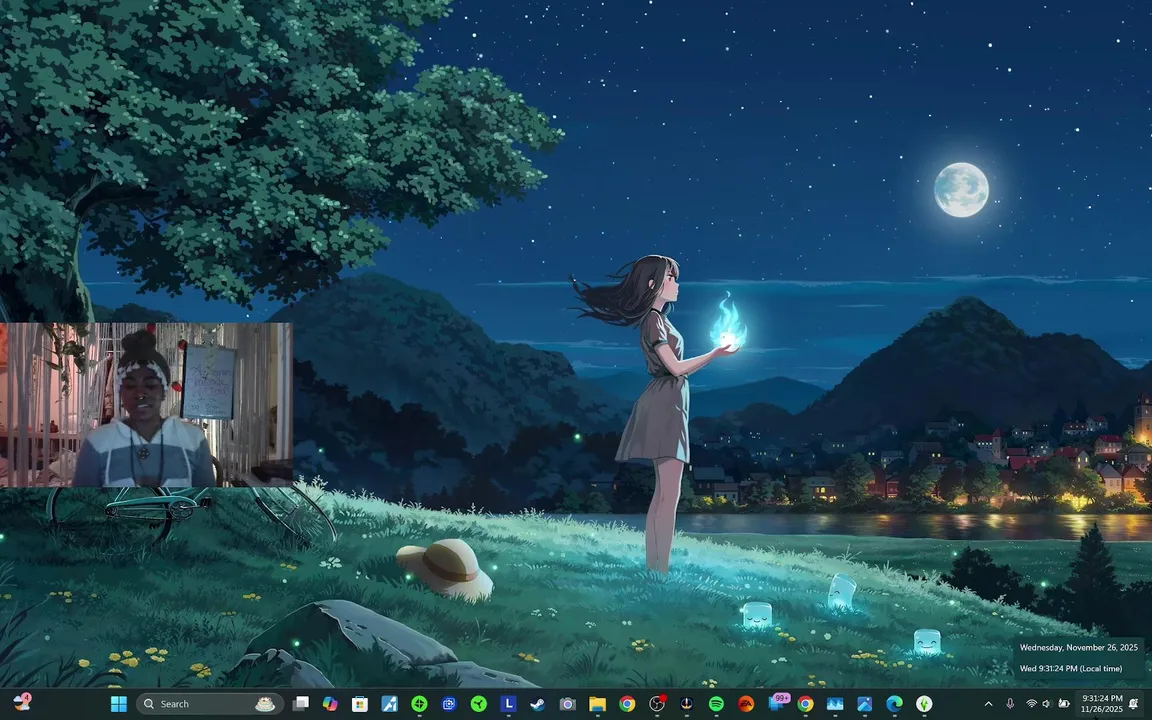Expand the hidden system tray icons chevron
This screenshot has width=1152, height=720.
click(988, 704)
